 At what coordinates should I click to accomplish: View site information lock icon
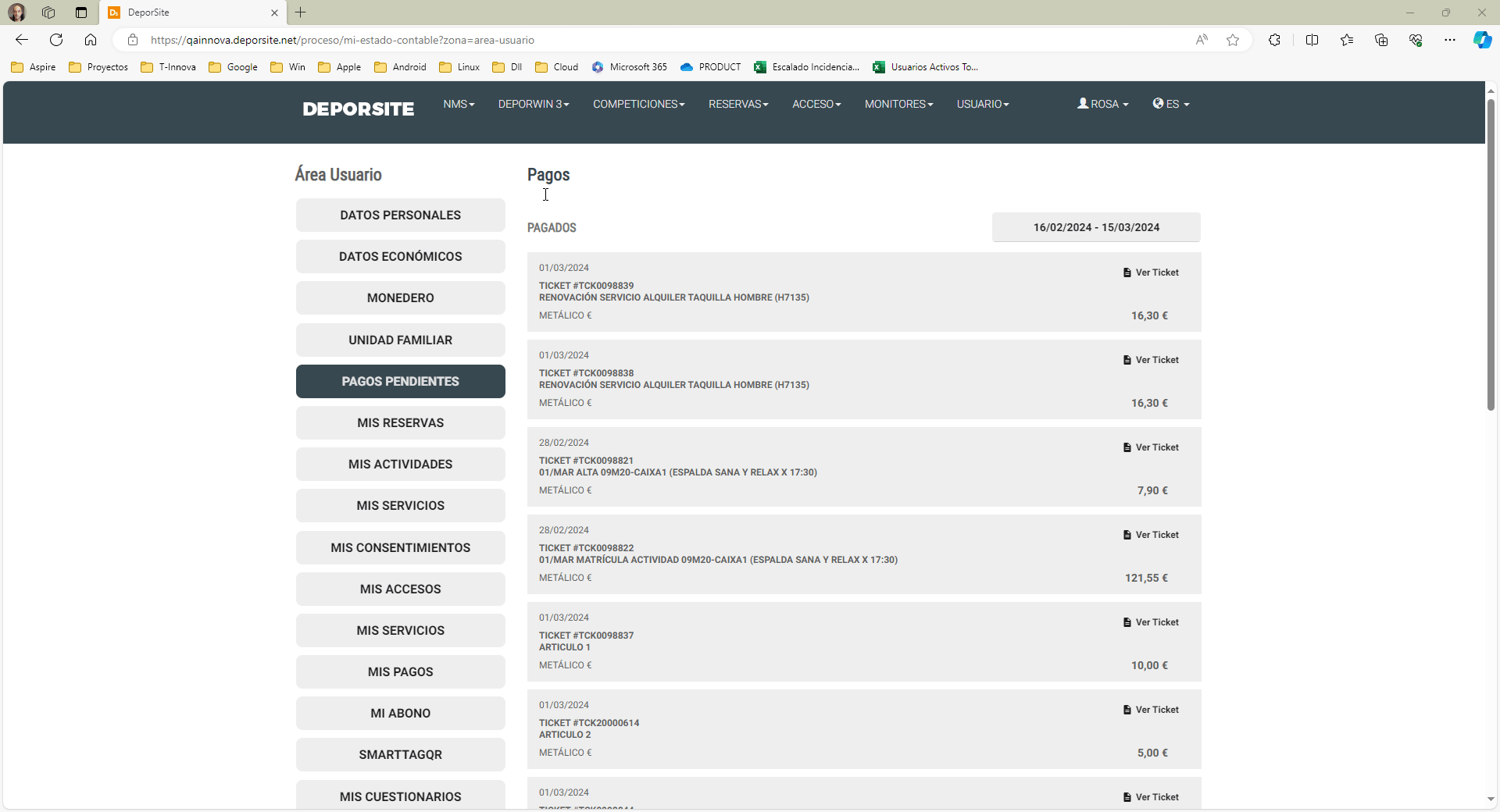[x=133, y=40]
